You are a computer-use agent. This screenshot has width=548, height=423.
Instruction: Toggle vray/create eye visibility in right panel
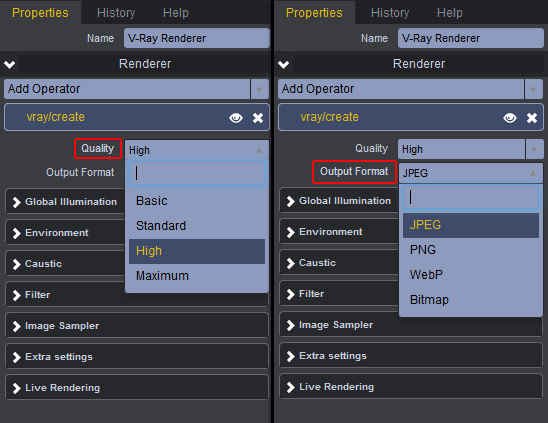click(x=510, y=118)
